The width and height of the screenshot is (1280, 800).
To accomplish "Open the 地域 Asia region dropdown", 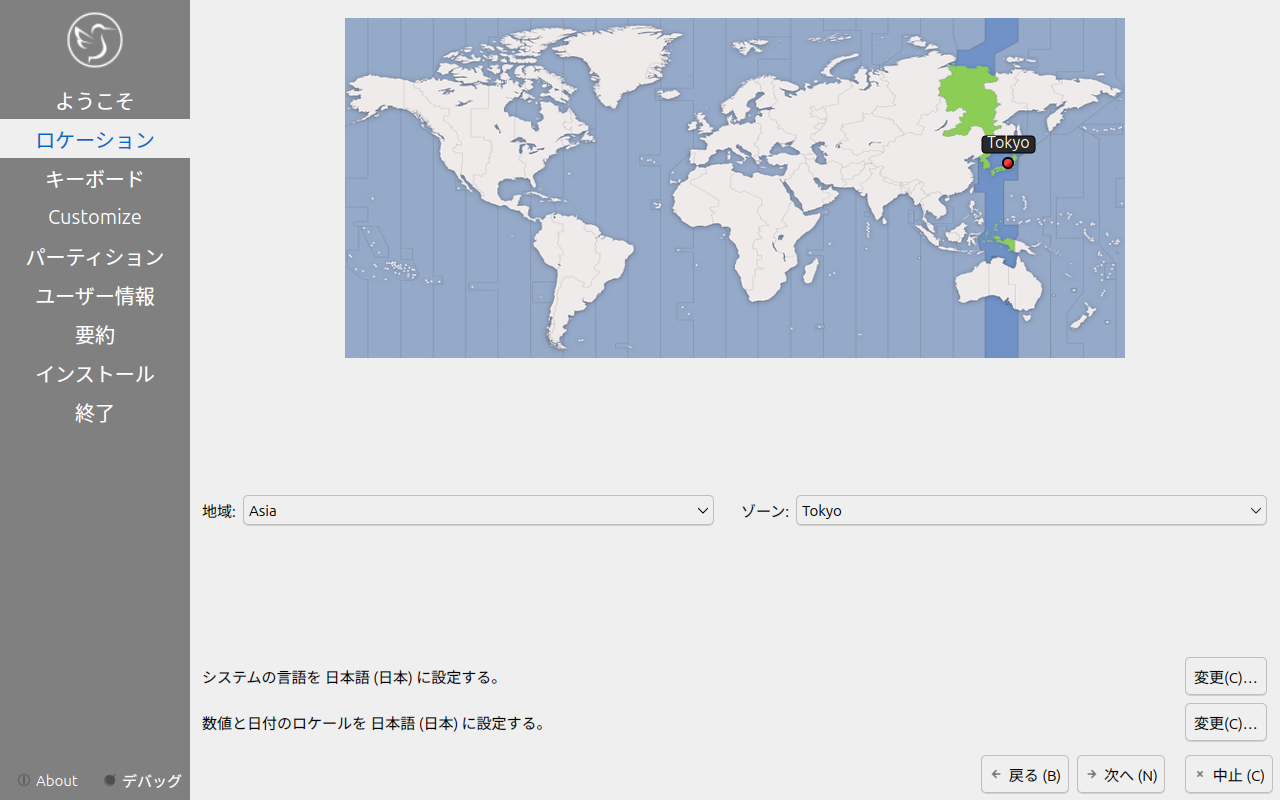I will pos(478,510).
